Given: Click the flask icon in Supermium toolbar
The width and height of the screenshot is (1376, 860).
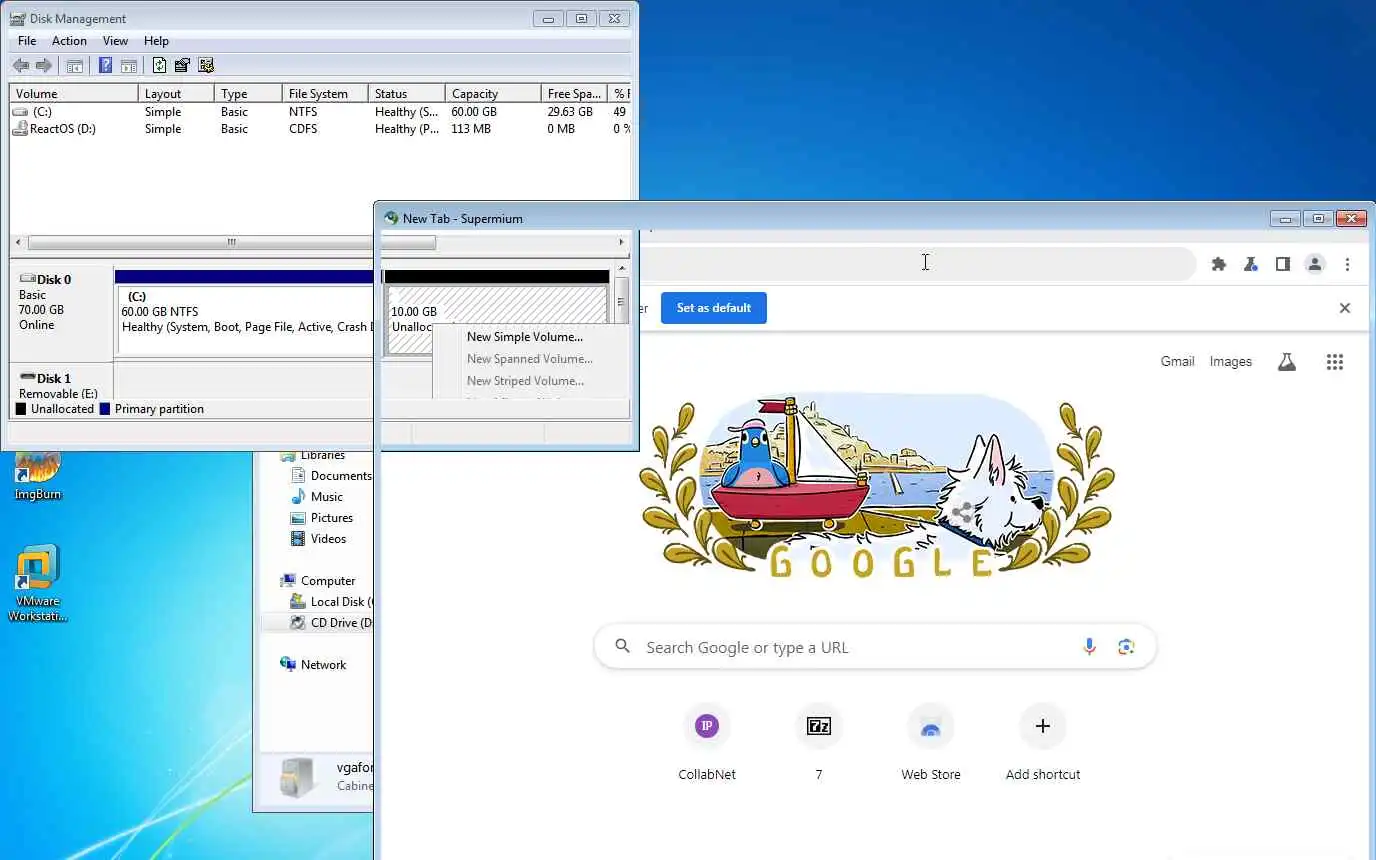Looking at the screenshot, I should click(x=1250, y=264).
